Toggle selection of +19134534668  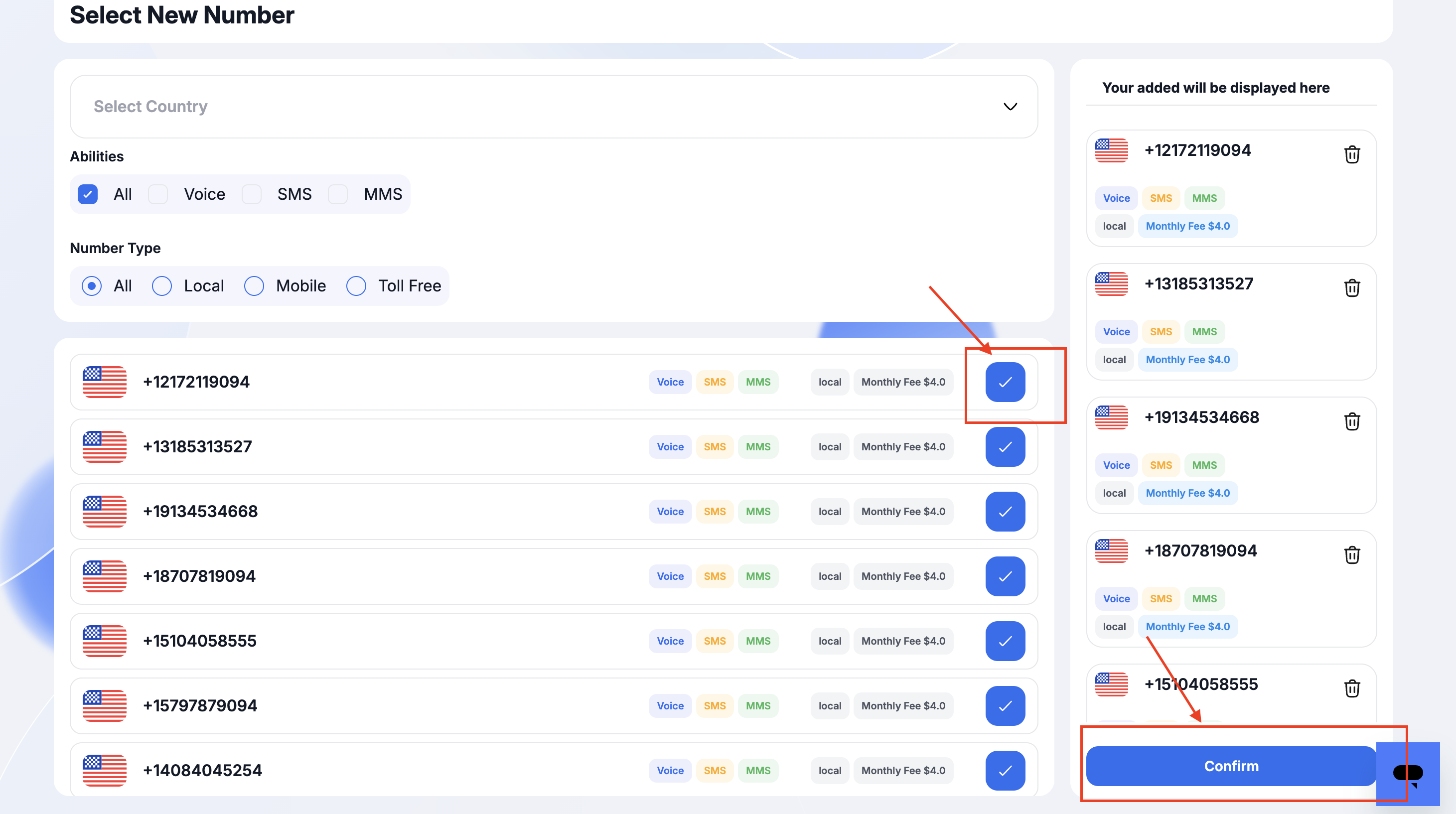pos(1005,511)
